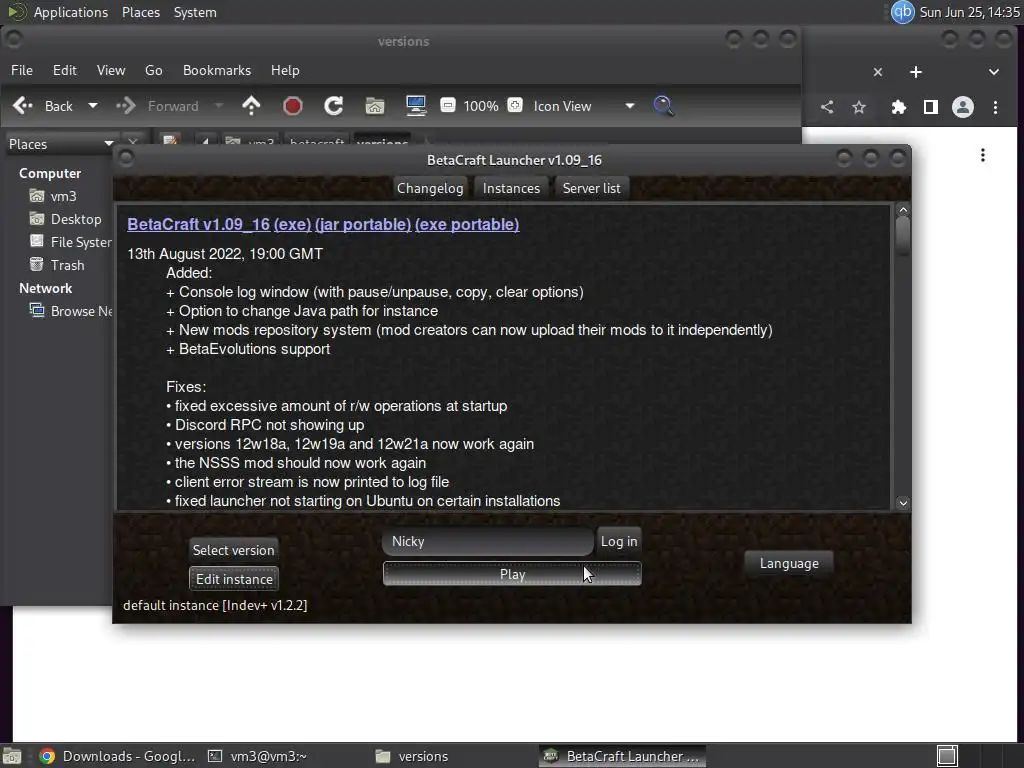The height and width of the screenshot is (768, 1024).
Task: Open Chrome extensions puzzle icon
Action: pyautogui.click(x=899, y=107)
